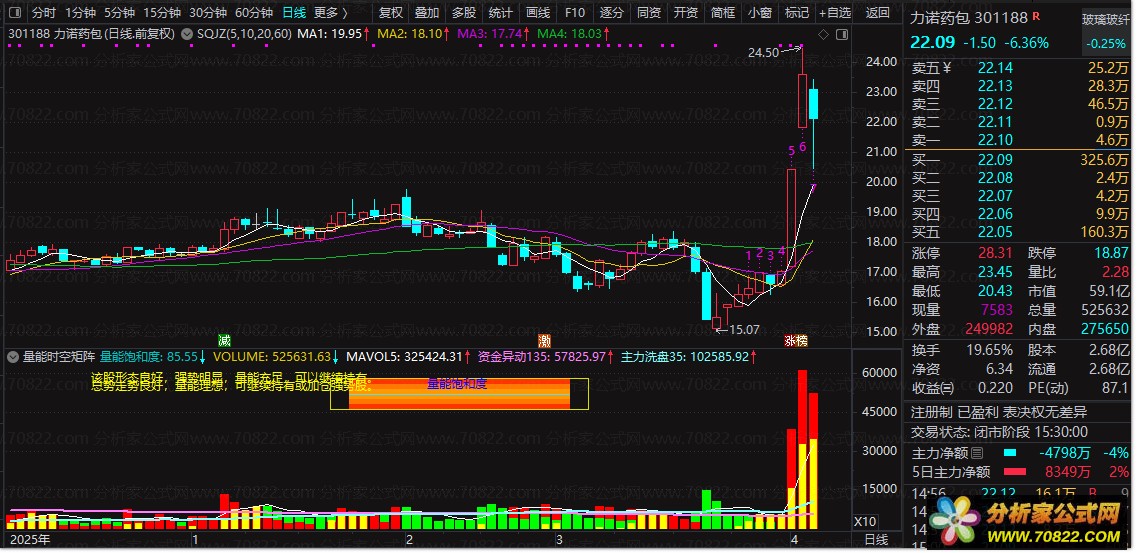The width and height of the screenshot is (1137, 553).
Task: Click the 买一 price 22.09
Action: click(995, 160)
